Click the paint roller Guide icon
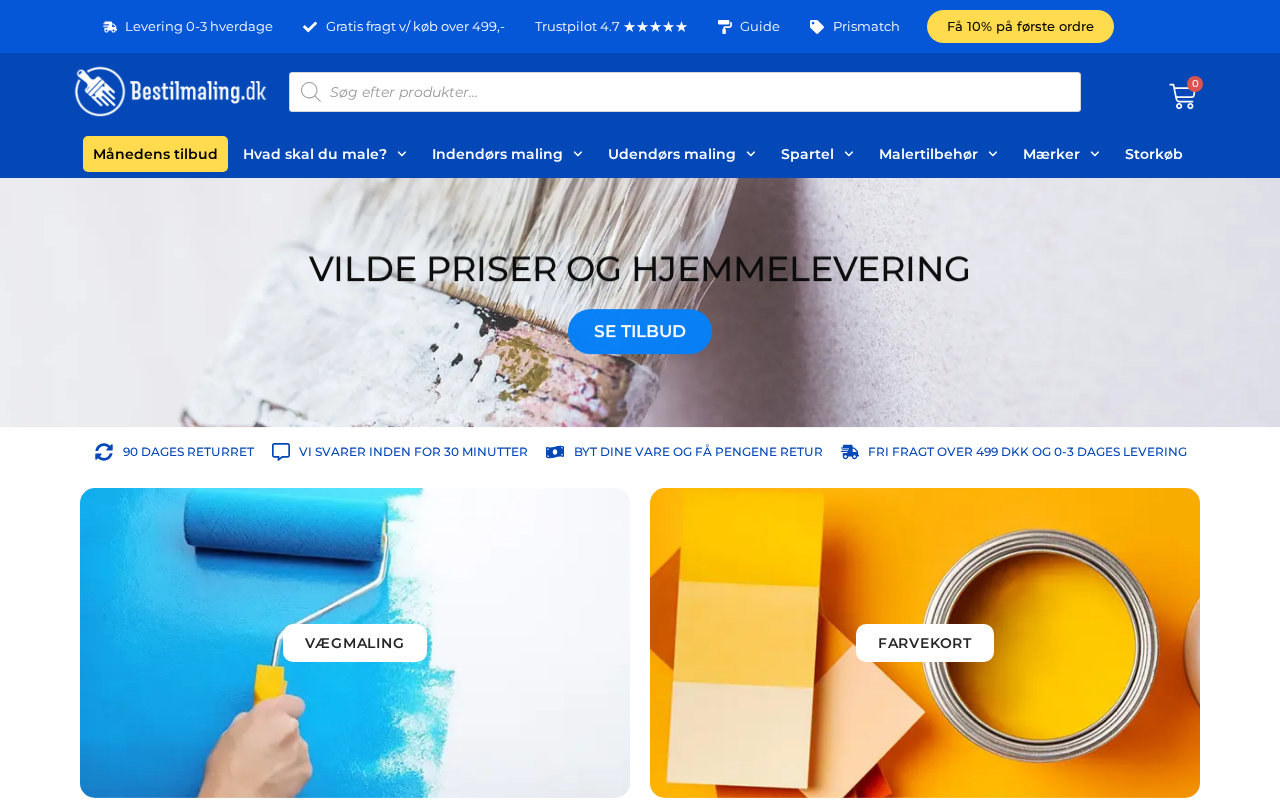 point(725,27)
